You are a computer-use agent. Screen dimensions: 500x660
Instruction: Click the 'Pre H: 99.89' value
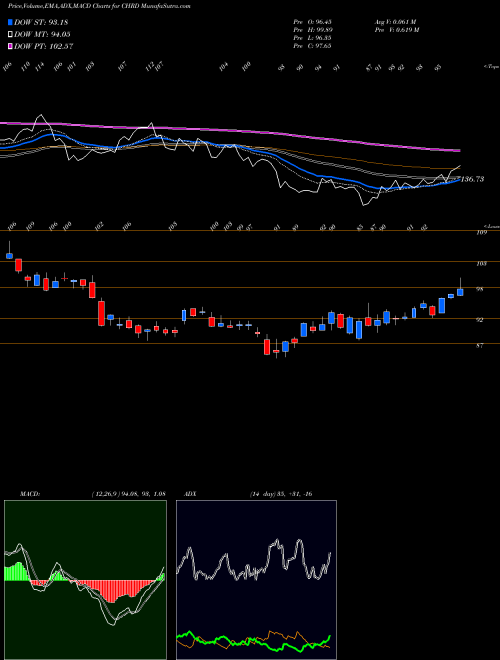(x=312, y=30)
